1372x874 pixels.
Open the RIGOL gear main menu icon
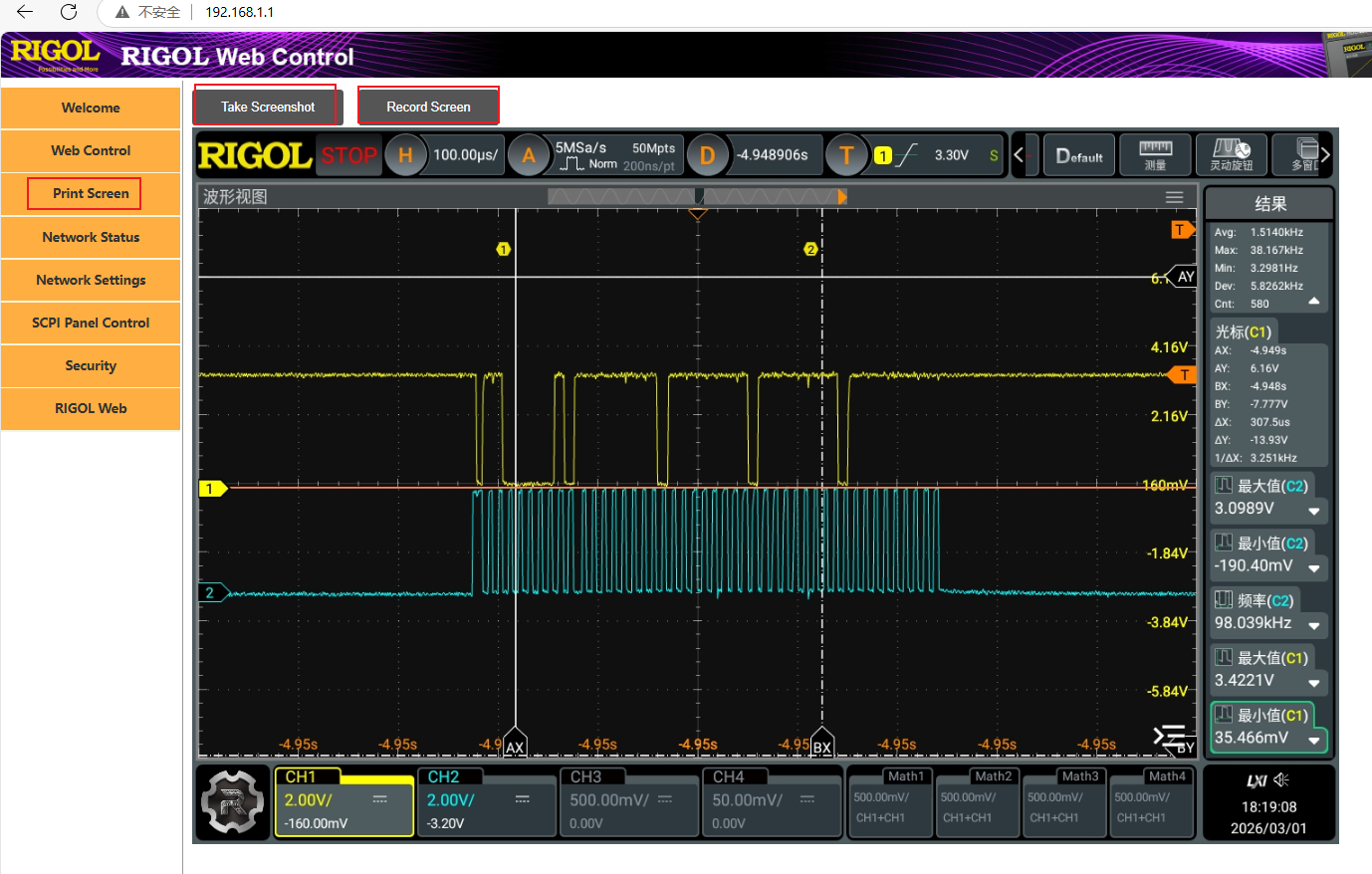coord(232,802)
